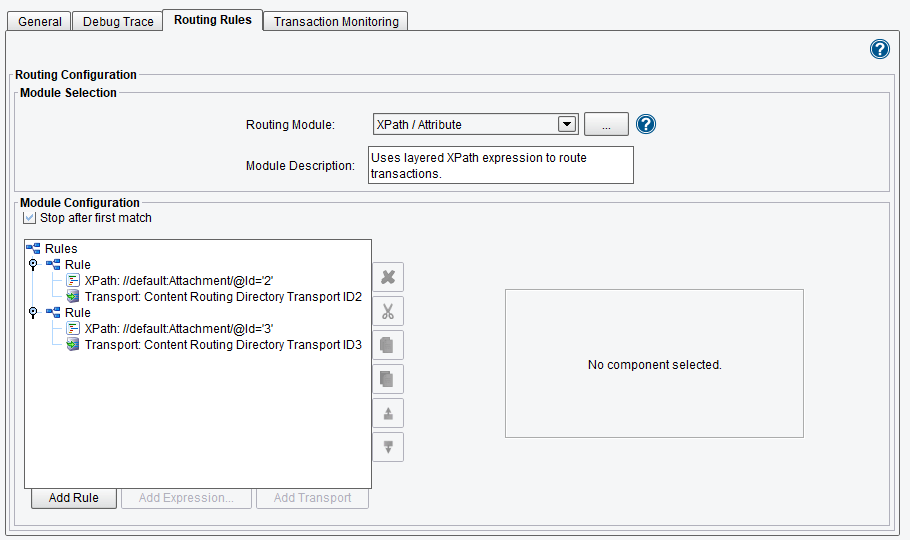This screenshot has width=910, height=540.
Task: Click the copy icon beside rules tree
Action: 388,345
